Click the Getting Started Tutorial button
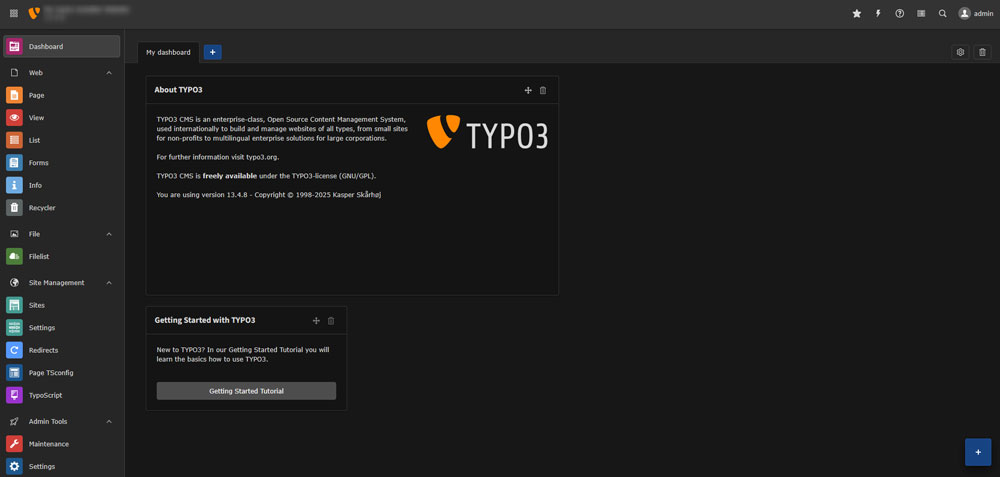The height and width of the screenshot is (477, 1000). pyautogui.click(x=246, y=391)
